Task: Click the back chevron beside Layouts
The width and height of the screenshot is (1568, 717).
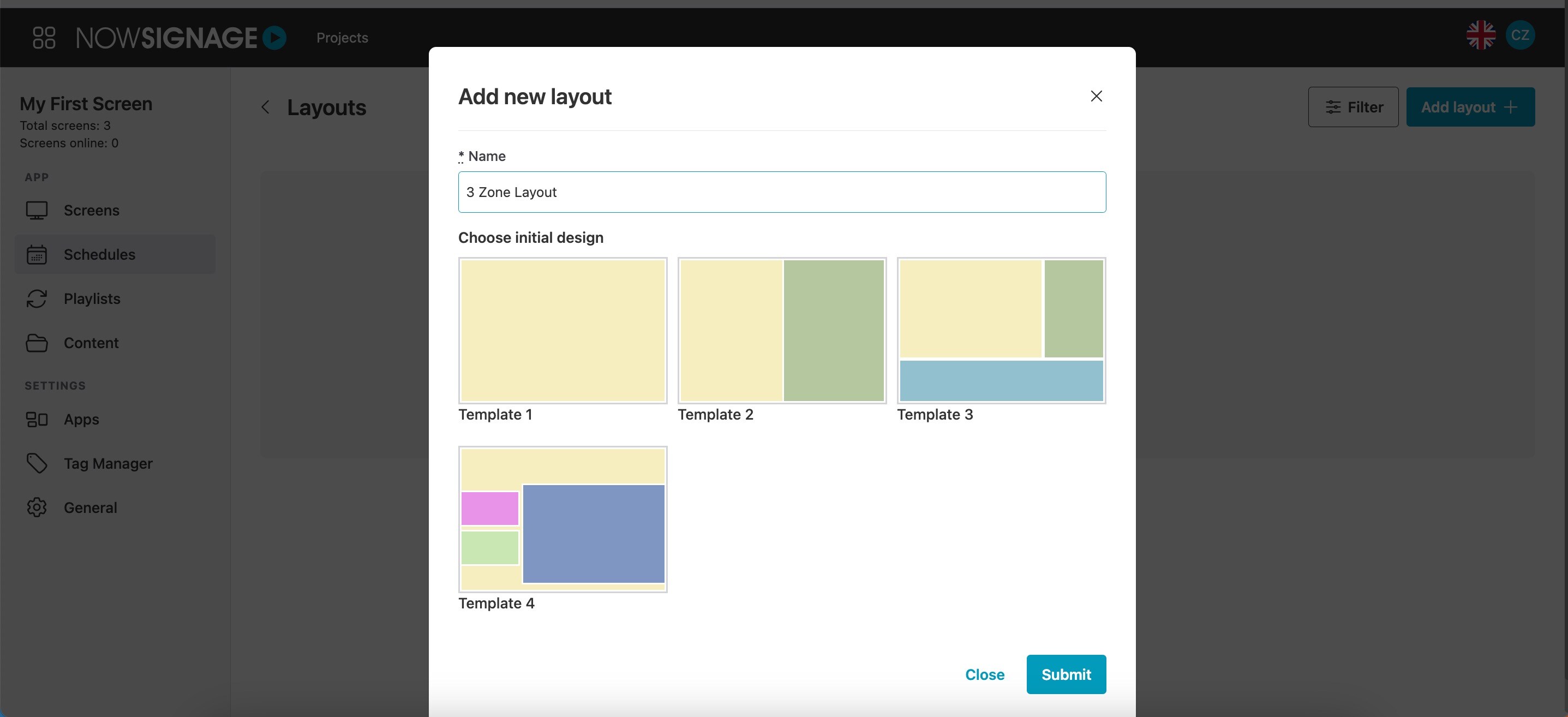Action: pyautogui.click(x=265, y=107)
